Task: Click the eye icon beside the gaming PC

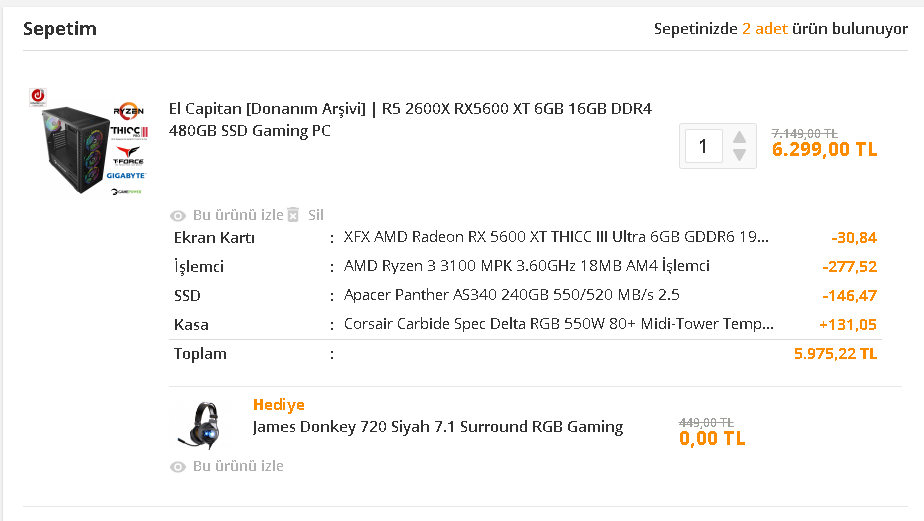Action: [178, 215]
